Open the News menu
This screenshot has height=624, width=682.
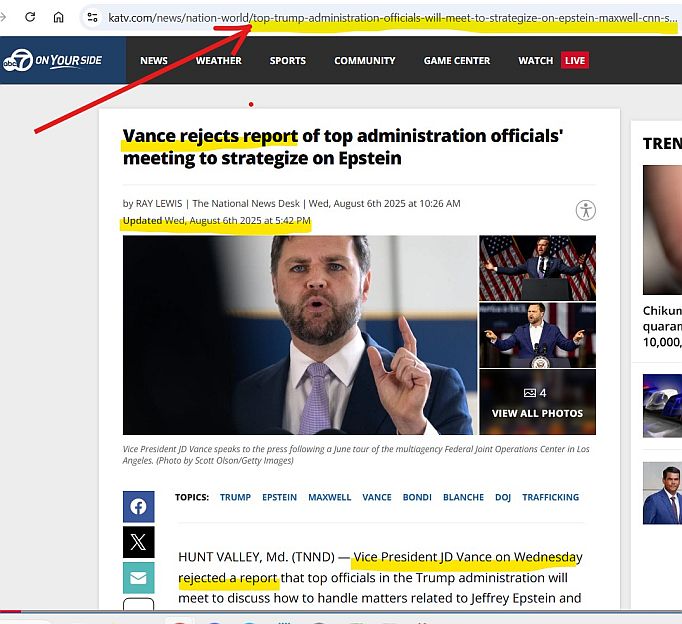coord(154,60)
